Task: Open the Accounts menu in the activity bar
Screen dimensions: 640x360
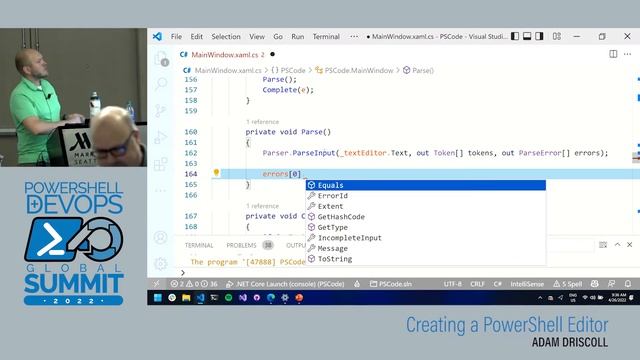Action: click(x=161, y=237)
